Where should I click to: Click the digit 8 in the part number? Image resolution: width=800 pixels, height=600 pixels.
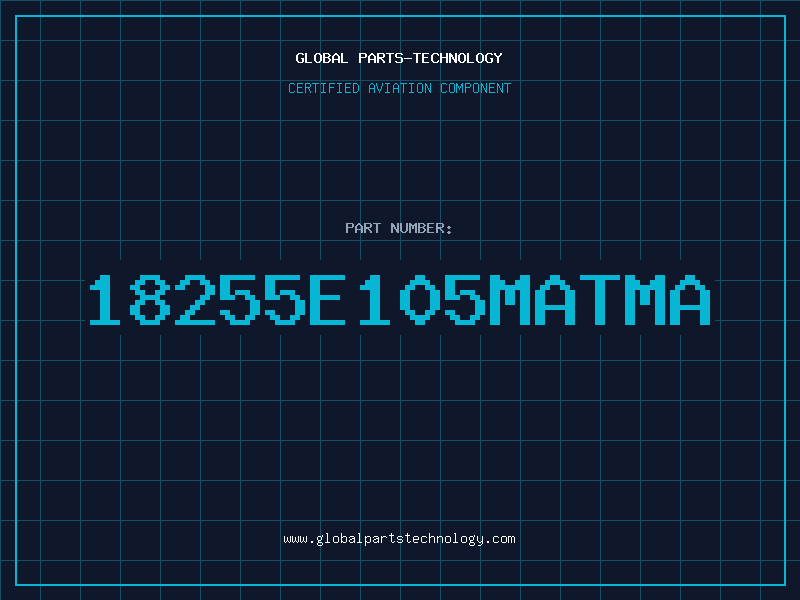click(x=149, y=299)
